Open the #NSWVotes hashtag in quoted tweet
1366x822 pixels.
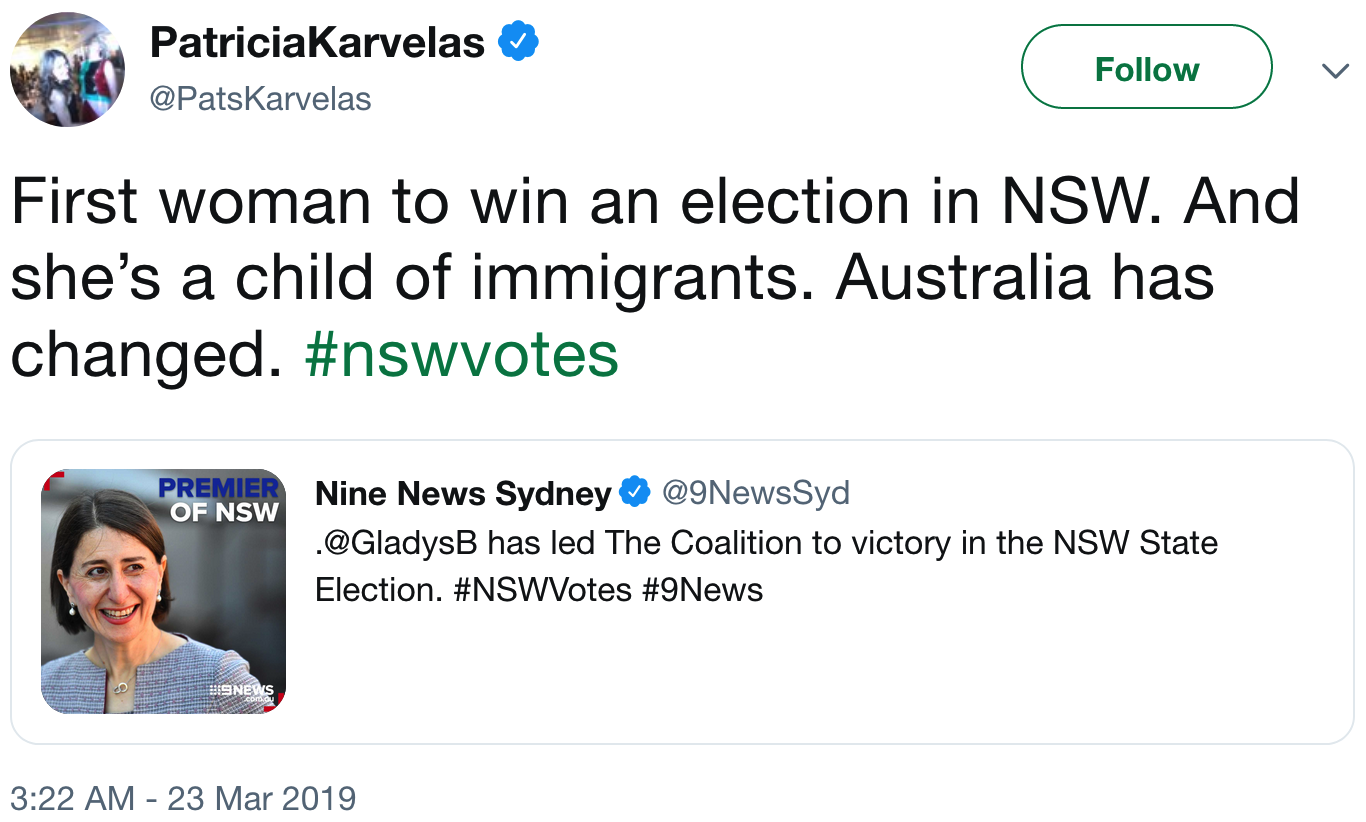coord(542,589)
